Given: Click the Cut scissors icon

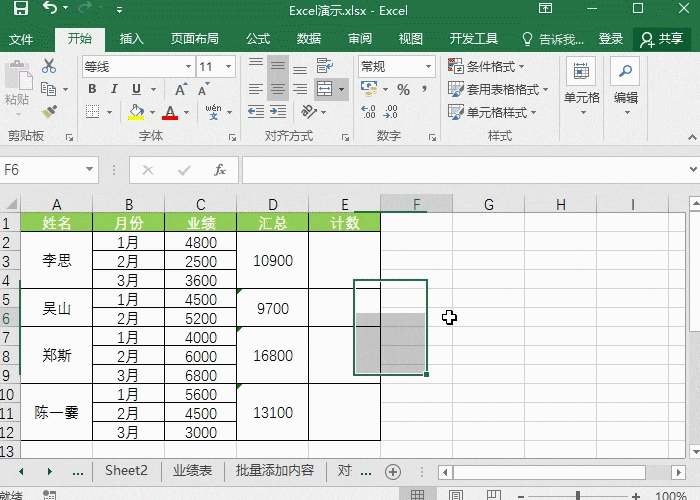Looking at the screenshot, I should coord(49,66).
